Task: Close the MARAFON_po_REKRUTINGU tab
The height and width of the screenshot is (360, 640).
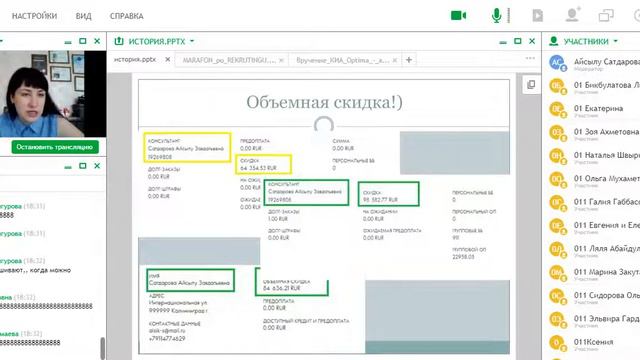Action: click(x=281, y=60)
